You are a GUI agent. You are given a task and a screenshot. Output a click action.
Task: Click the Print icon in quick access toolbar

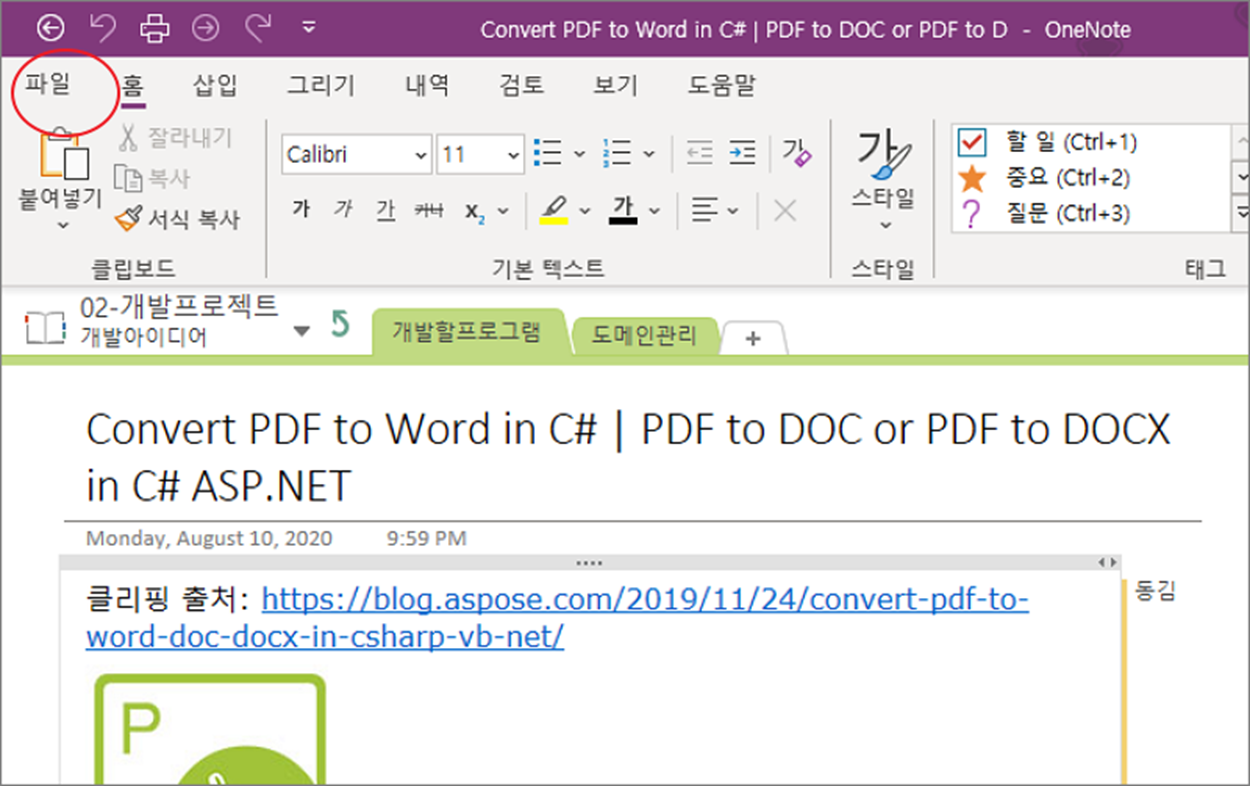(154, 28)
